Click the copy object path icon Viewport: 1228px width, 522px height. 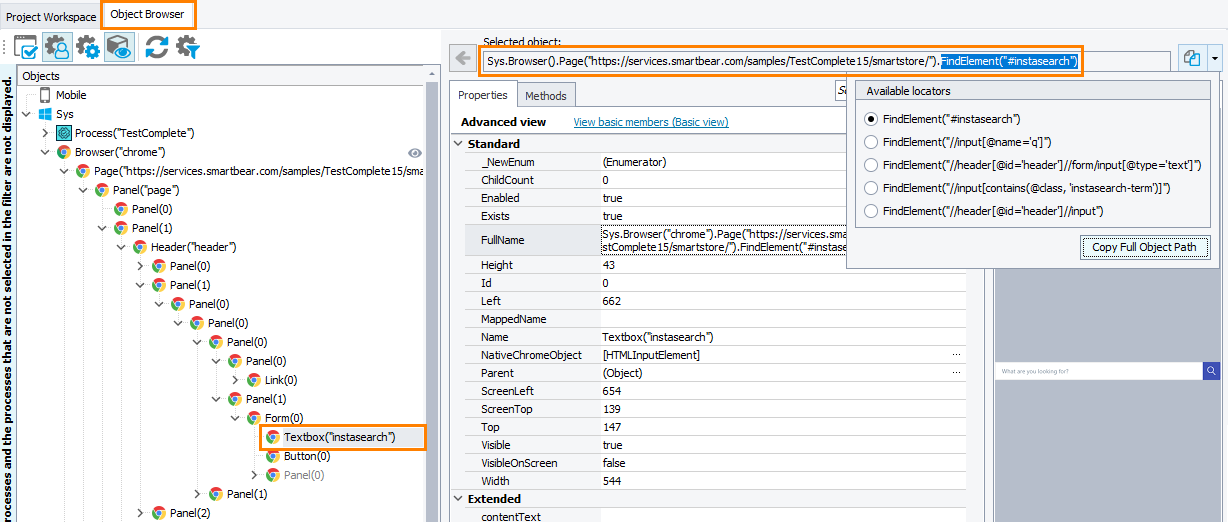tap(1192, 58)
